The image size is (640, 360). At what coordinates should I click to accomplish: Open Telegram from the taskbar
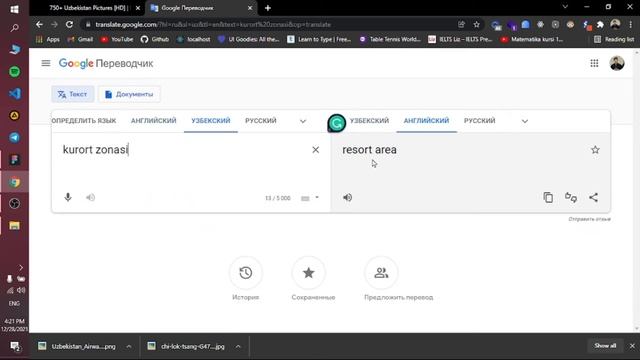(x=15, y=138)
